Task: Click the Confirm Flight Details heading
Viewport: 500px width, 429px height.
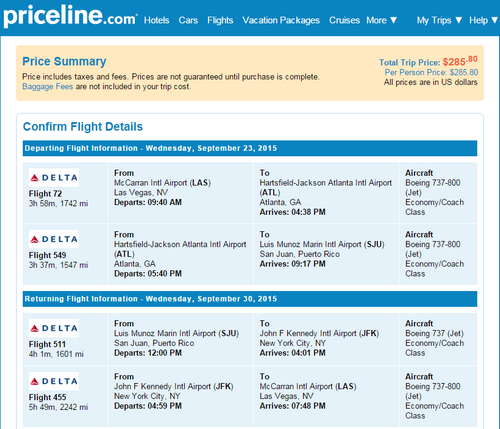Action: 83,127
